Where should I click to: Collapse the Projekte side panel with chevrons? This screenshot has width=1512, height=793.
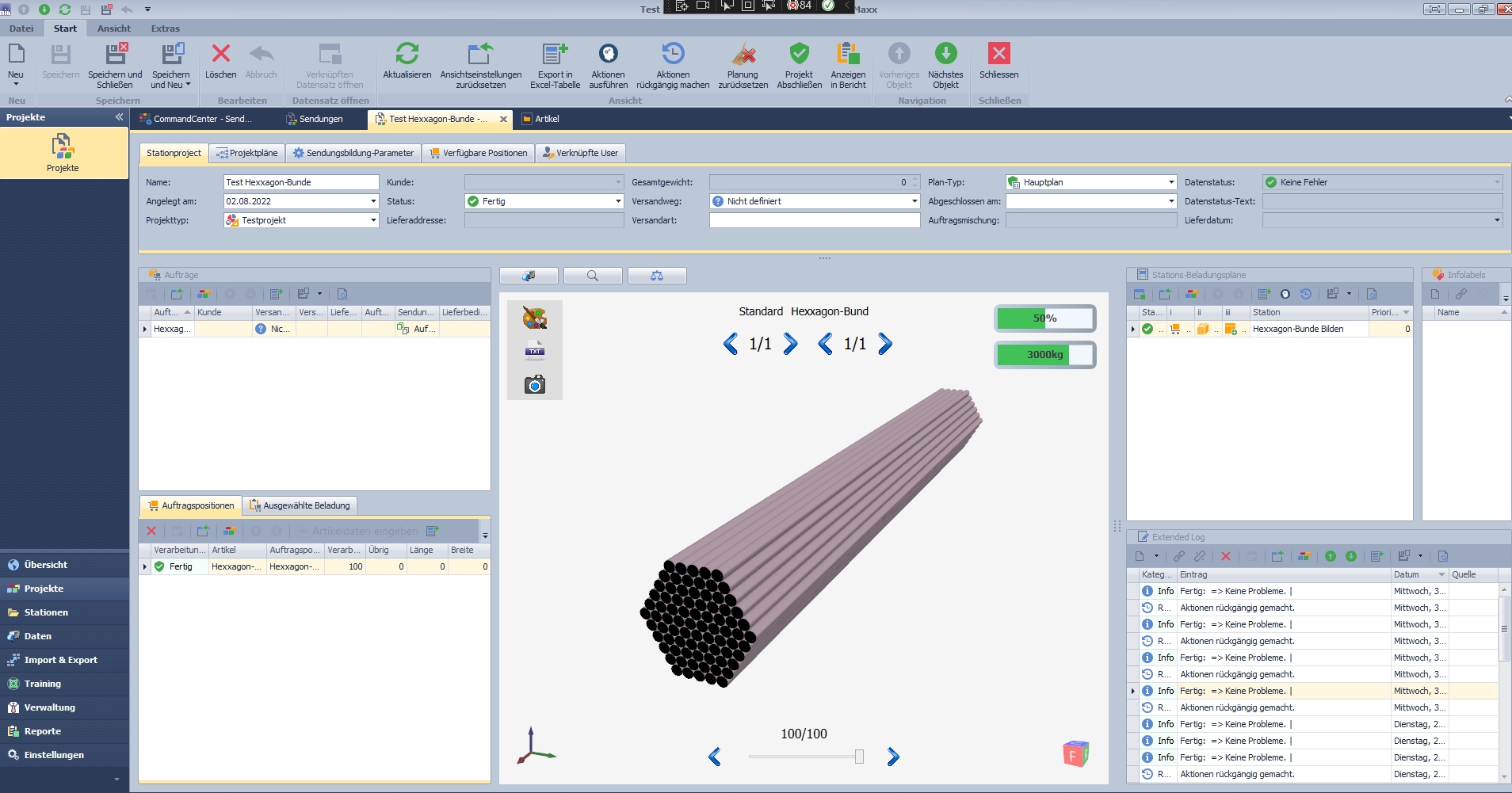119,117
